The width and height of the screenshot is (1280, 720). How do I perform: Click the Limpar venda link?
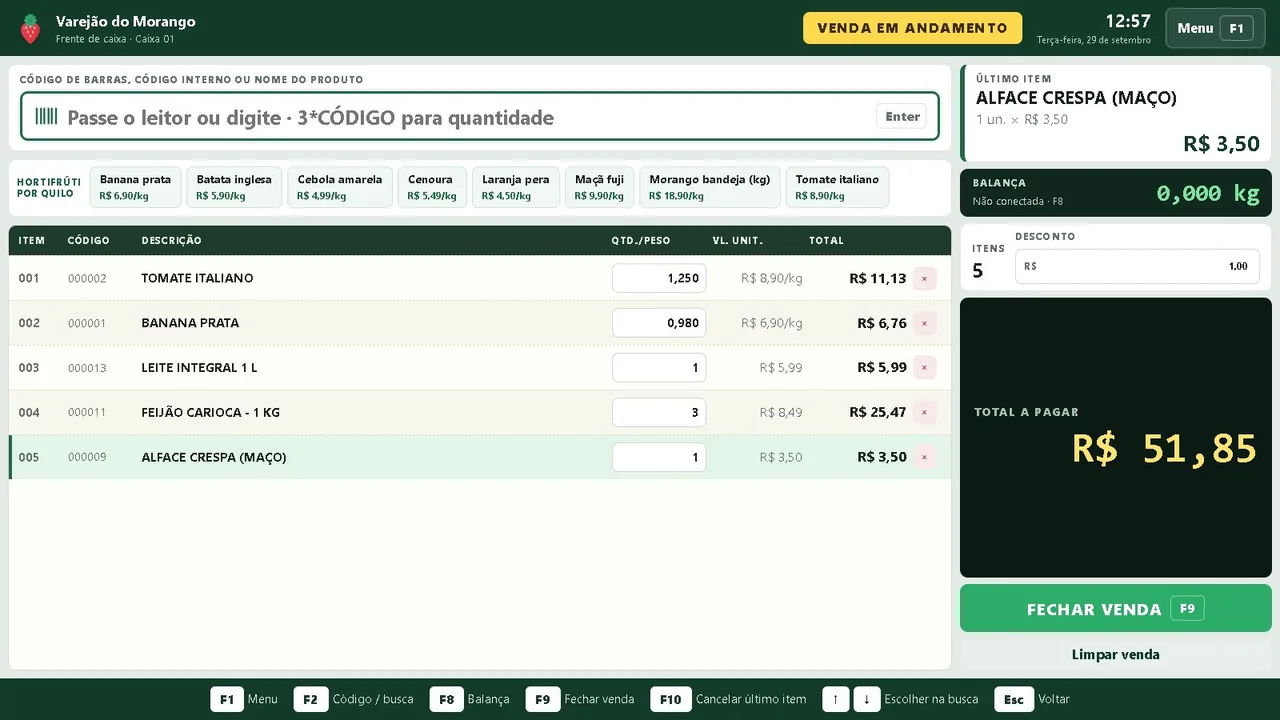1116,655
